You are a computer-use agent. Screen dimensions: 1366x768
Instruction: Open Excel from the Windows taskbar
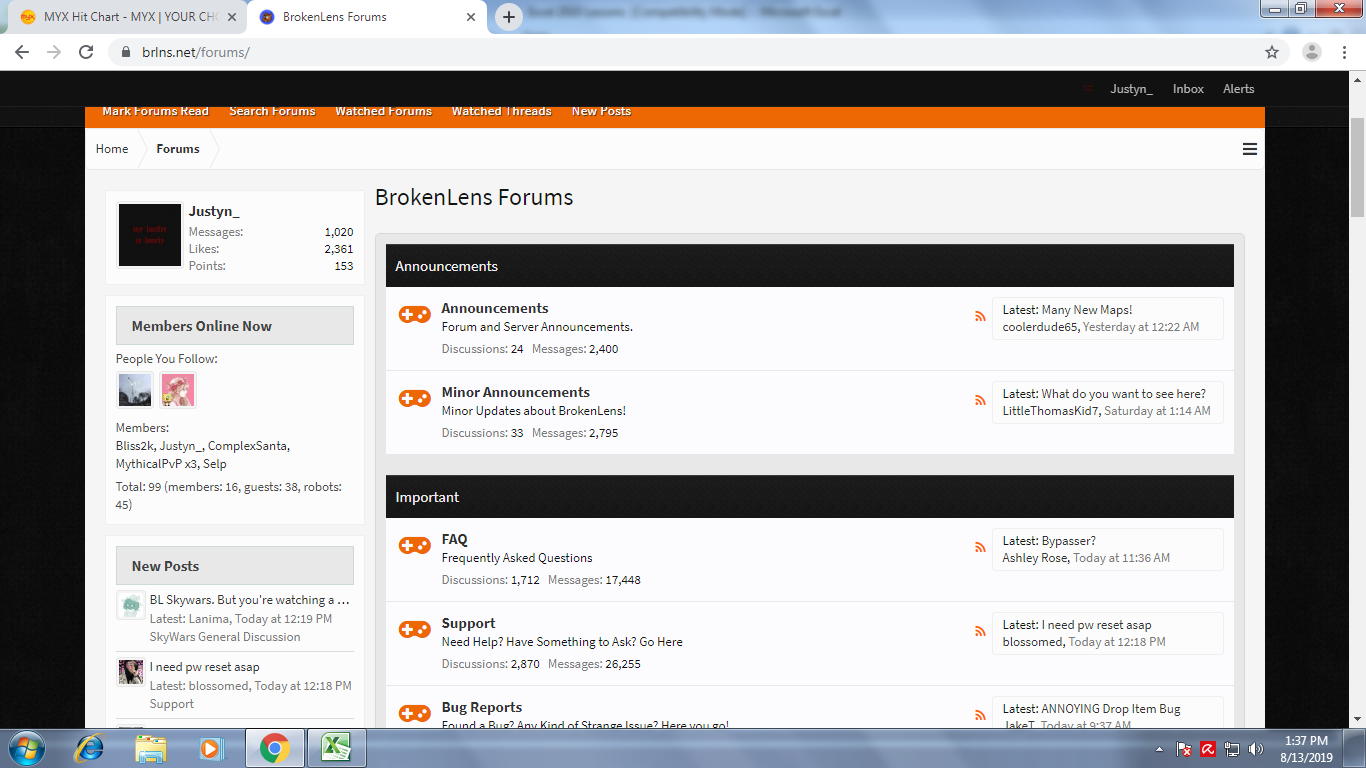click(x=335, y=748)
